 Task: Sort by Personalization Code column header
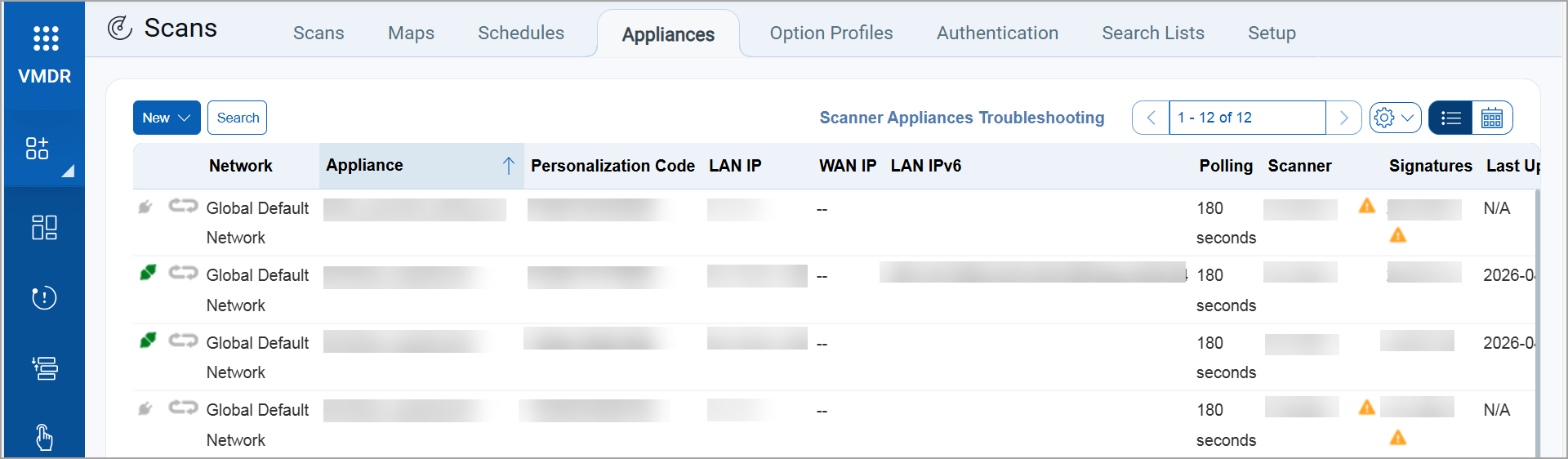(612, 166)
